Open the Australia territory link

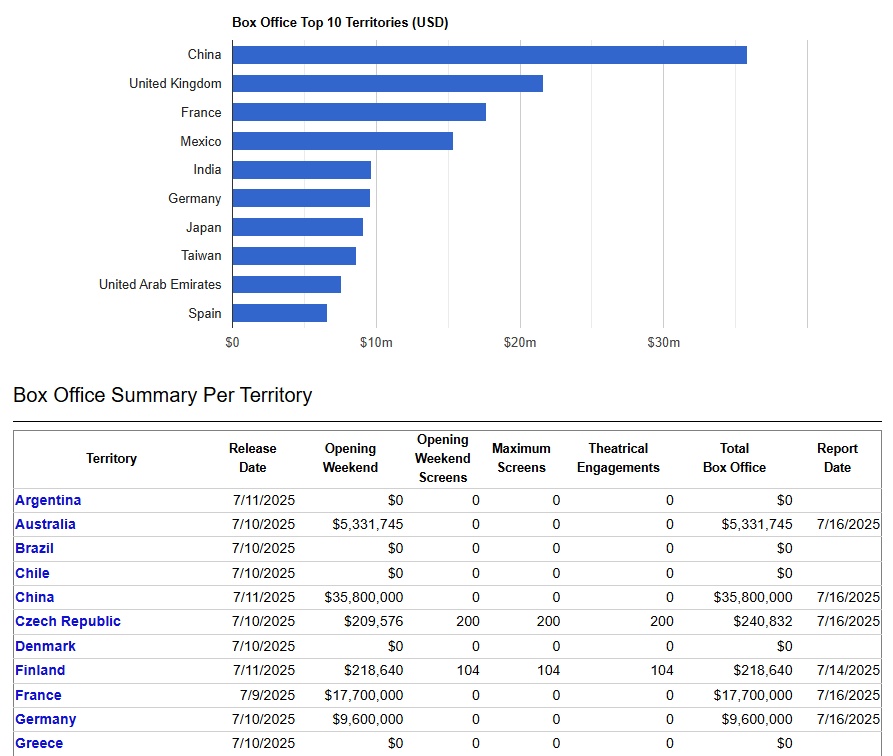[46, 524]
